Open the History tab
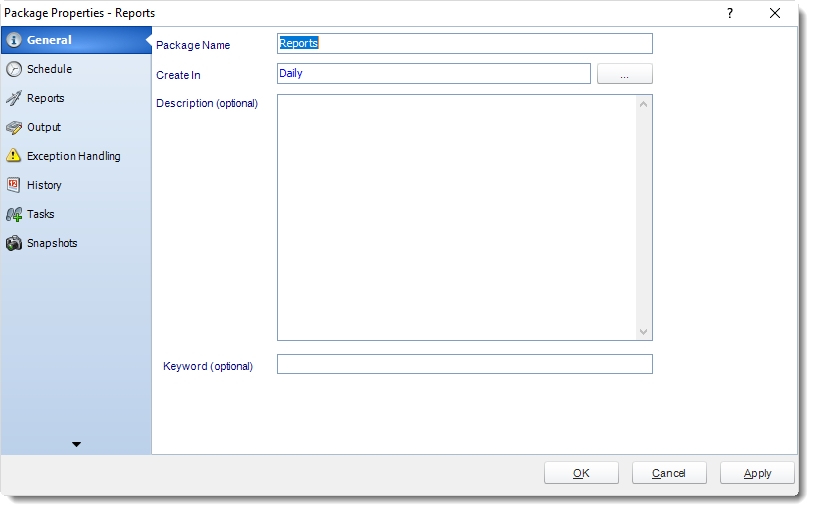The height and width of the screenshot is (511, 814). (76, 185)
